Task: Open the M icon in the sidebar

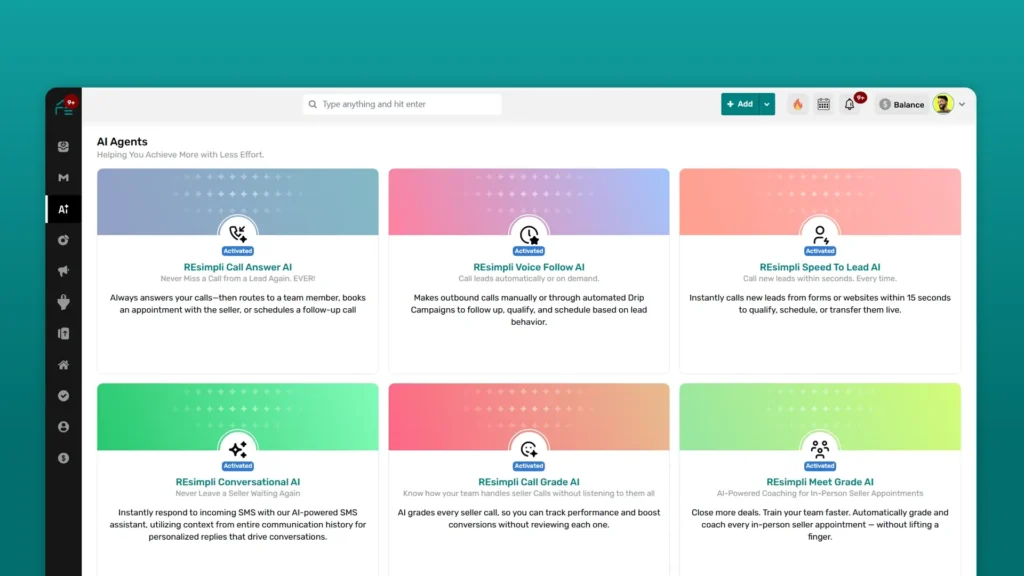Action: pyautogui.click(x=63, y=178)
